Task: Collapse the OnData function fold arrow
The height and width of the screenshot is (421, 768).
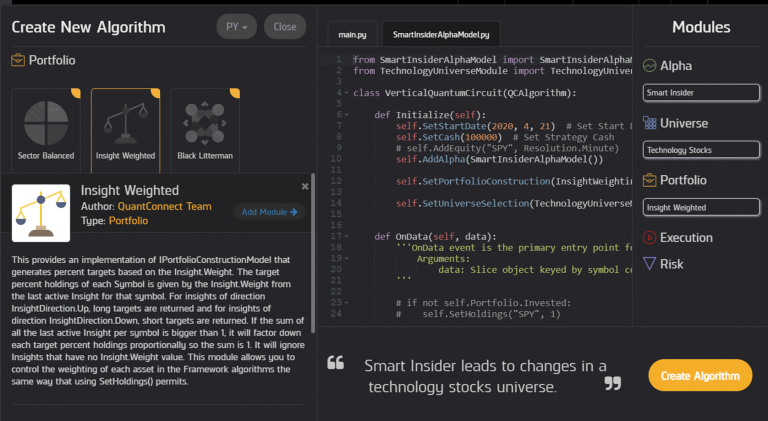Action: pyautogui.click(x=346, y=236)
